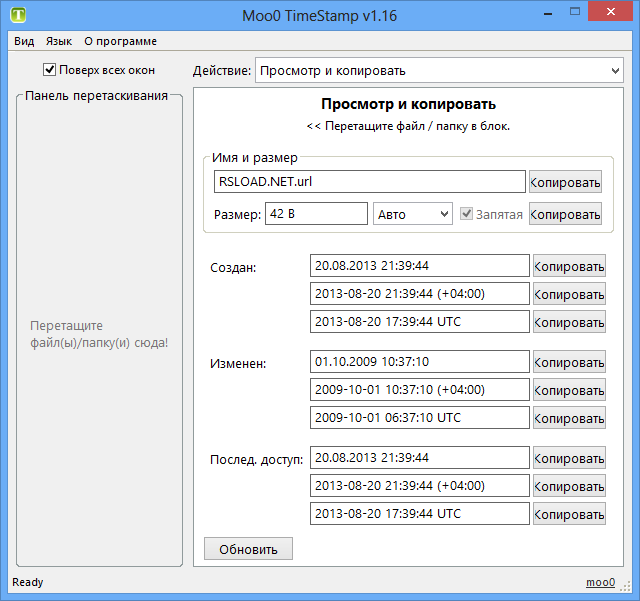The width and height of the screenshot is (640, 601).
Task: Copy Изменен UTC timestamp 06:37:10
Action: pos(569,418)
